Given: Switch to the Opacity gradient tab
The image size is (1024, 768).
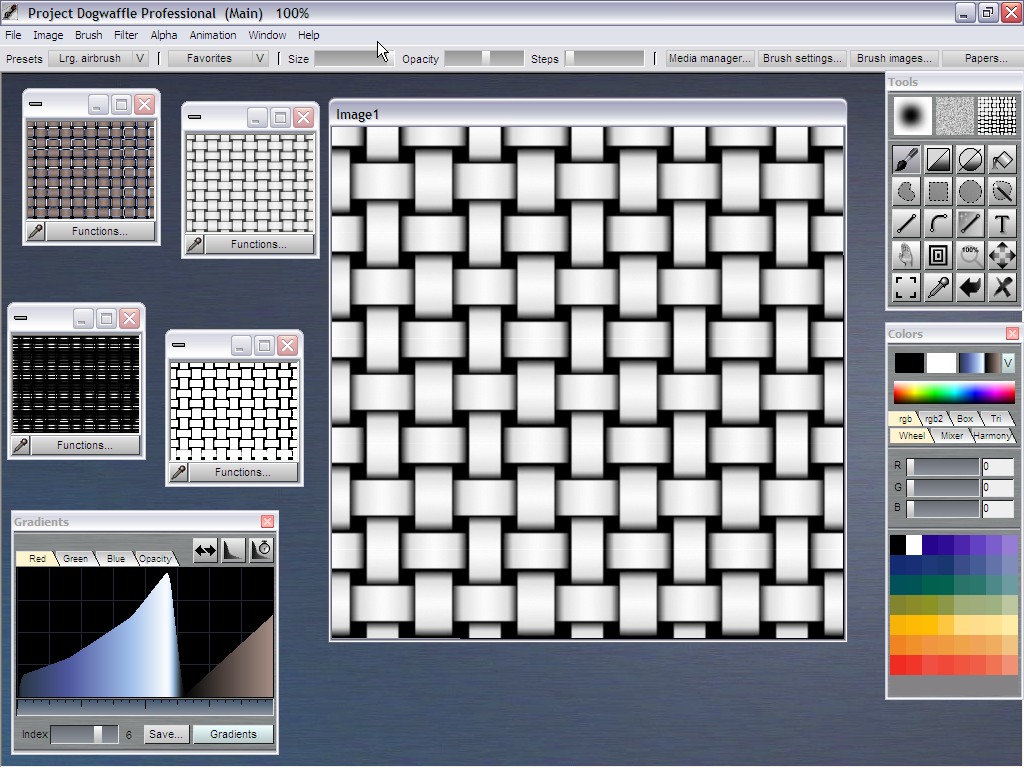Looking at the screenshot, I should pyautogui.click(x=155, y=559).
